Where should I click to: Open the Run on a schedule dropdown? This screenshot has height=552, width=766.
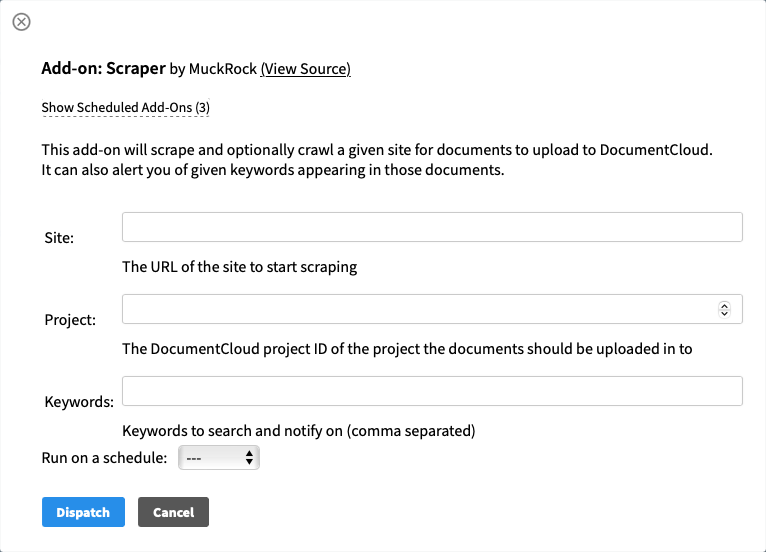pos(219,458)
